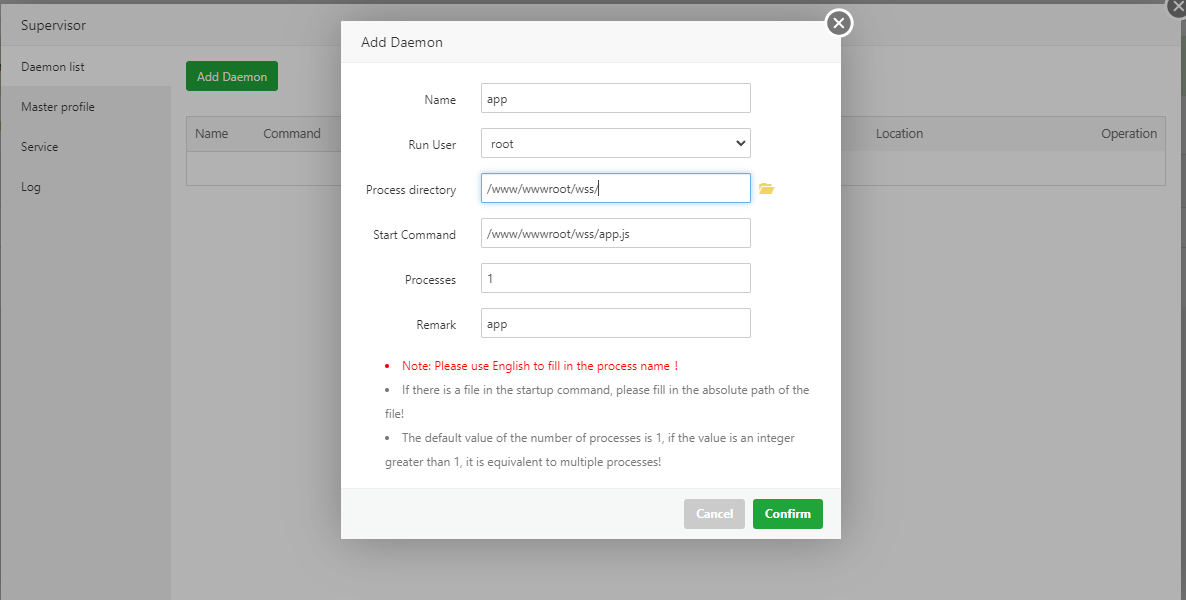Click the Location column header

899,134
